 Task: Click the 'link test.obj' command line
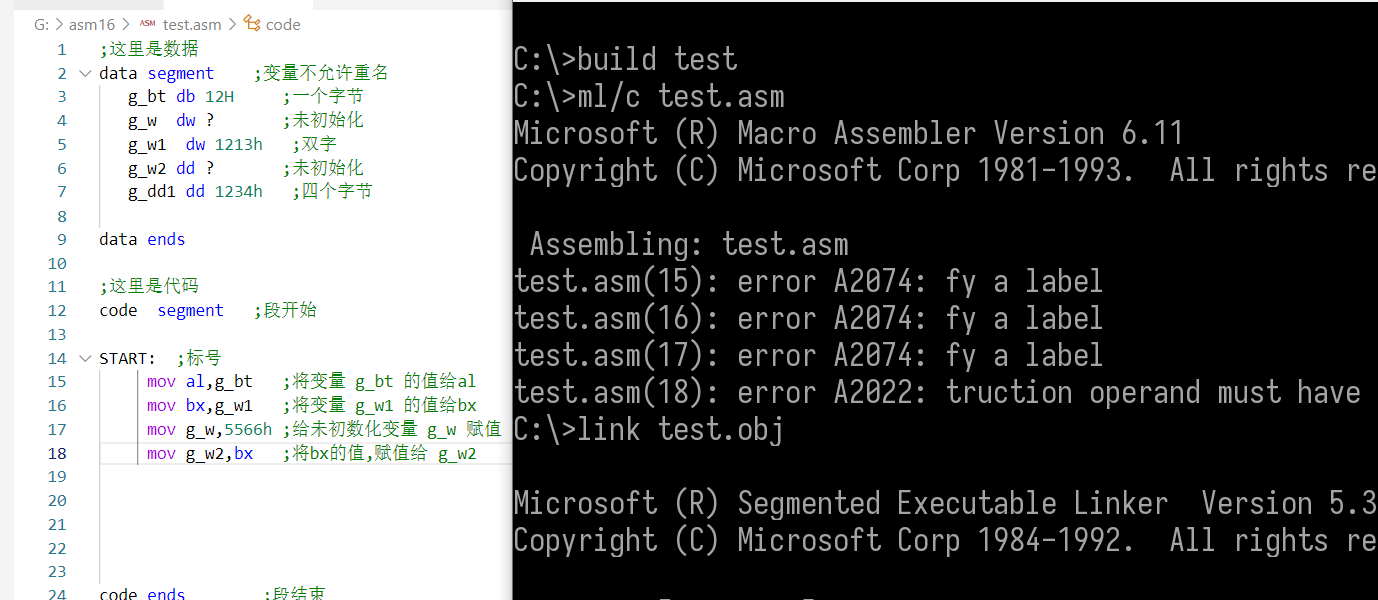[x=648, y=430]
